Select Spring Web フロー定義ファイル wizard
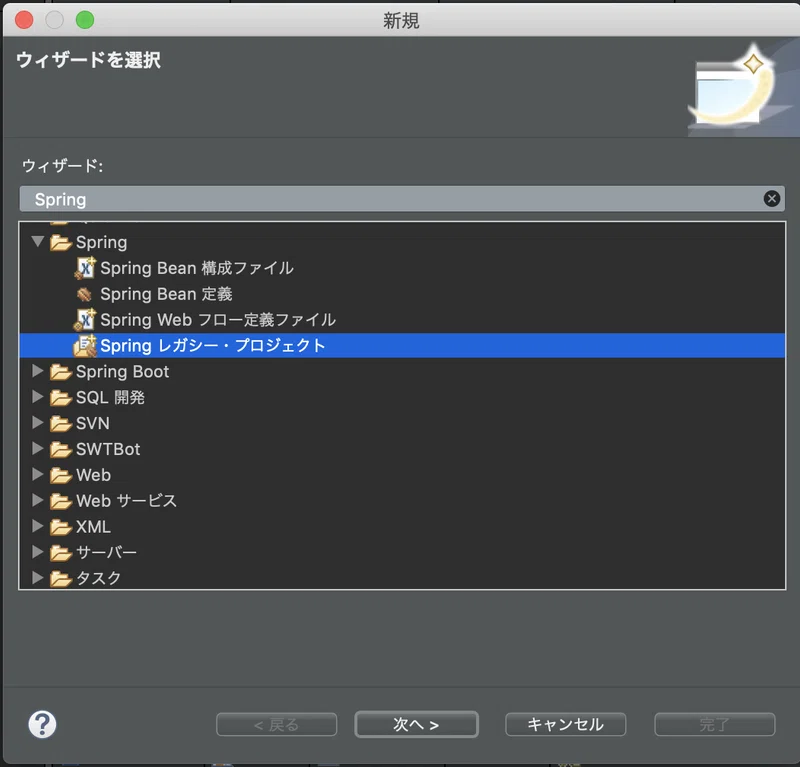800x767 pixels. click(218, 320)
